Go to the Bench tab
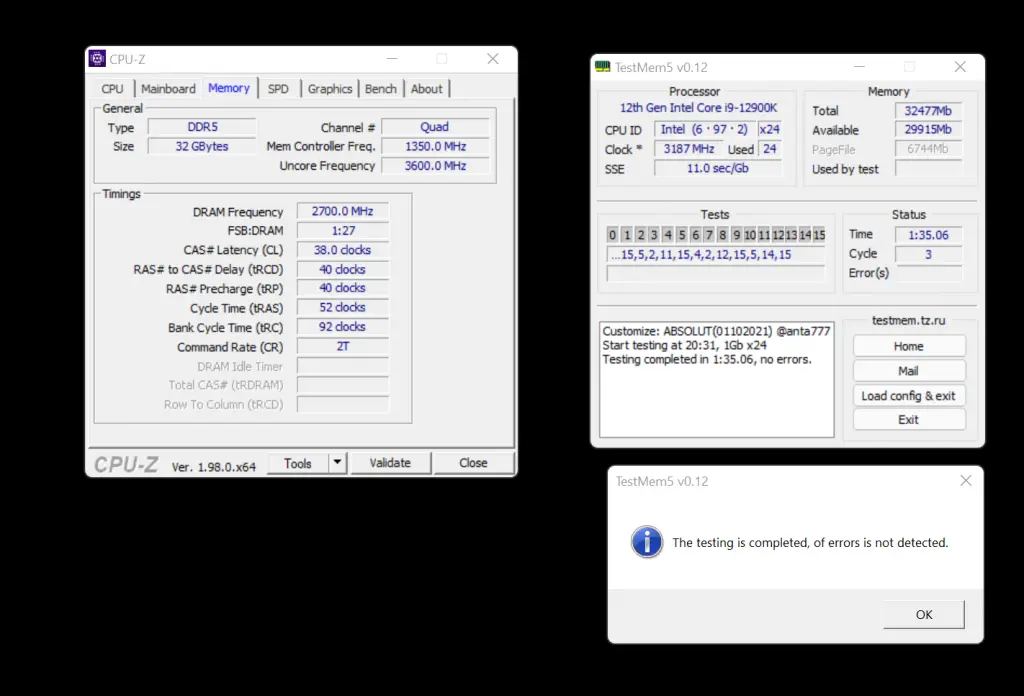The width and height of the screenshot is (1024, 696). pos(381,89)
